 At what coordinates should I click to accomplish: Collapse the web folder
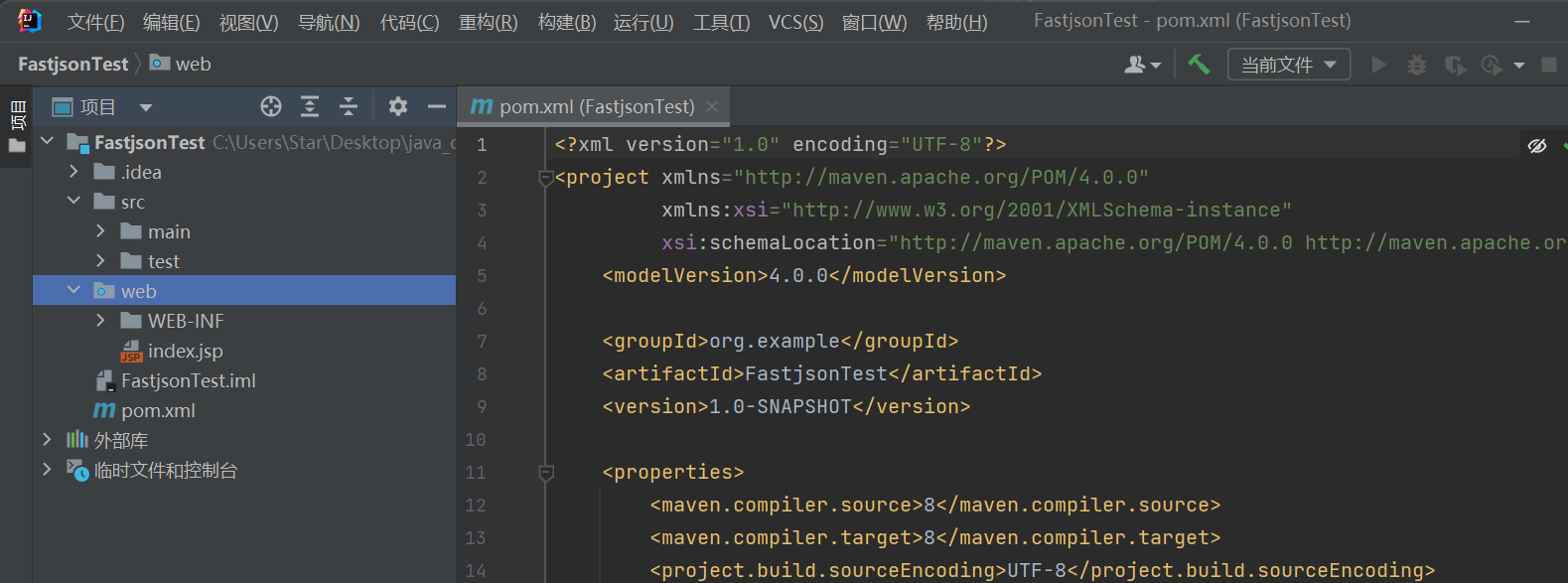click(x=73, y=291)
